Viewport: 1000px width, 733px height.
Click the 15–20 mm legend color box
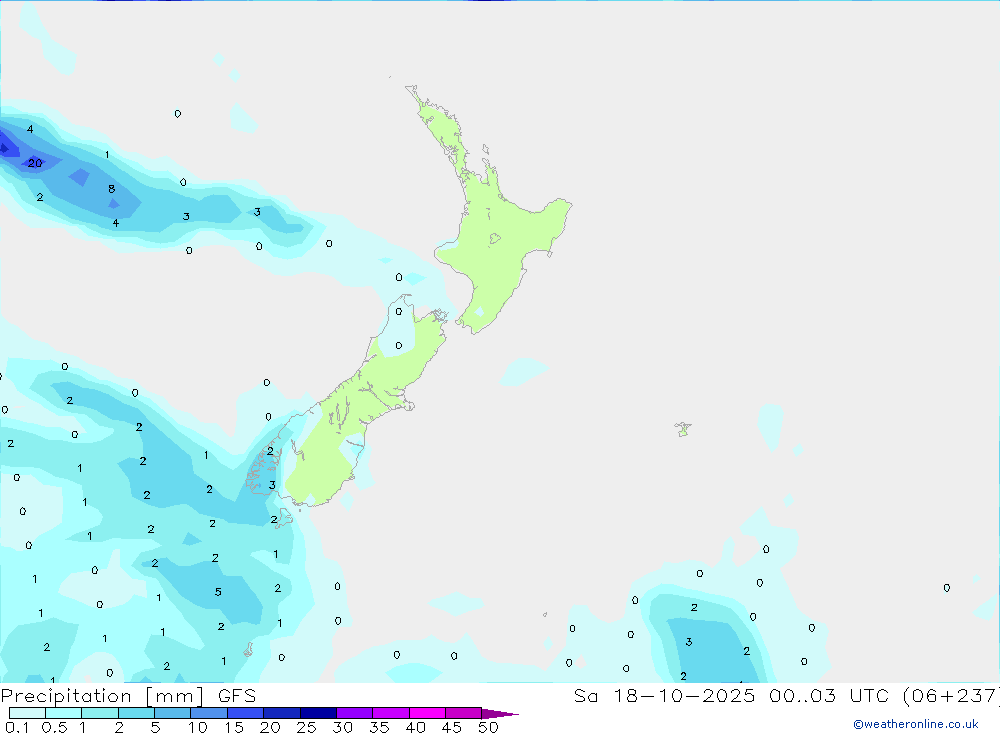coord(246,713)
